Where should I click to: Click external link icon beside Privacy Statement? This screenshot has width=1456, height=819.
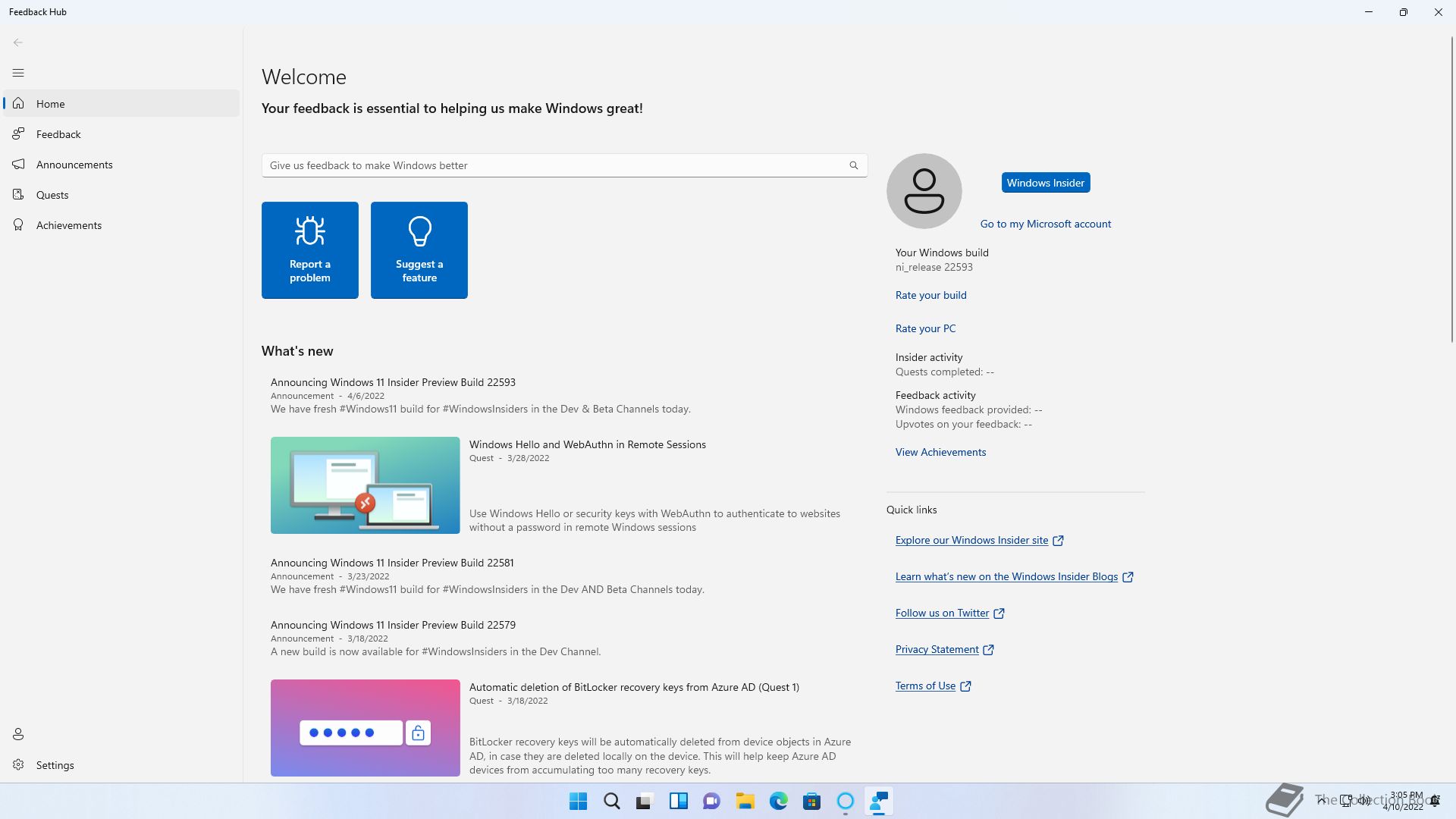[988, 650]
